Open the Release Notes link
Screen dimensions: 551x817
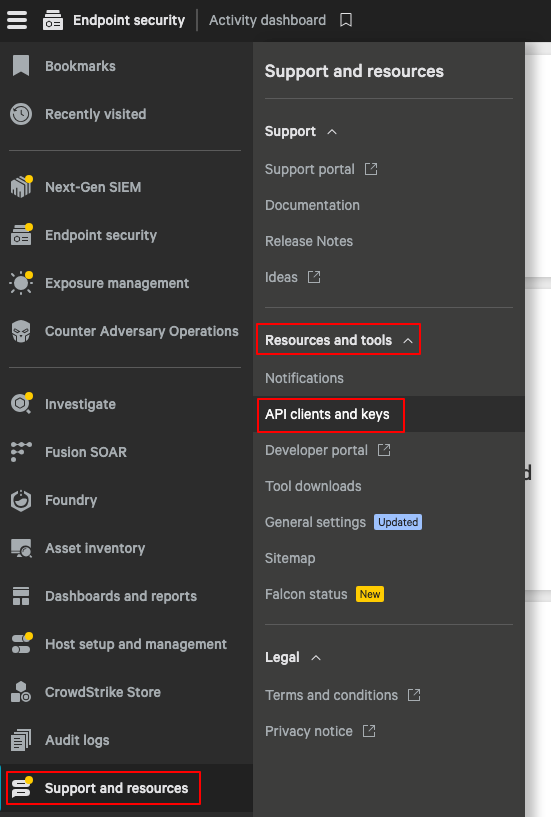tap(309, 241)
